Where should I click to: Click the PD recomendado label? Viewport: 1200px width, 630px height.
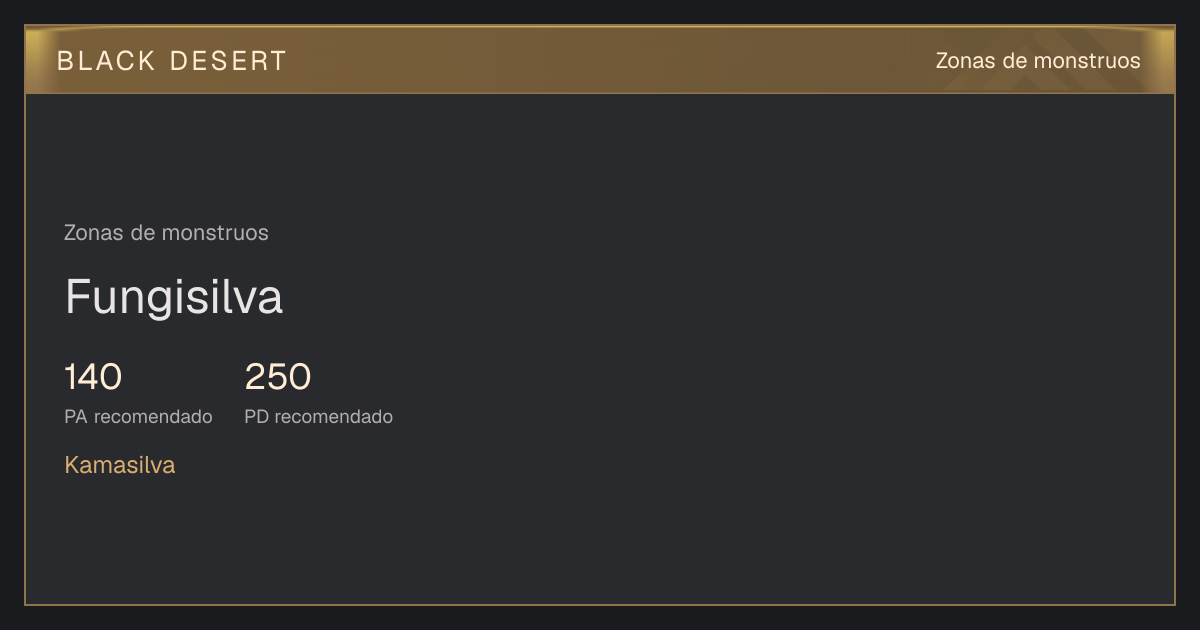pos(319,417)
